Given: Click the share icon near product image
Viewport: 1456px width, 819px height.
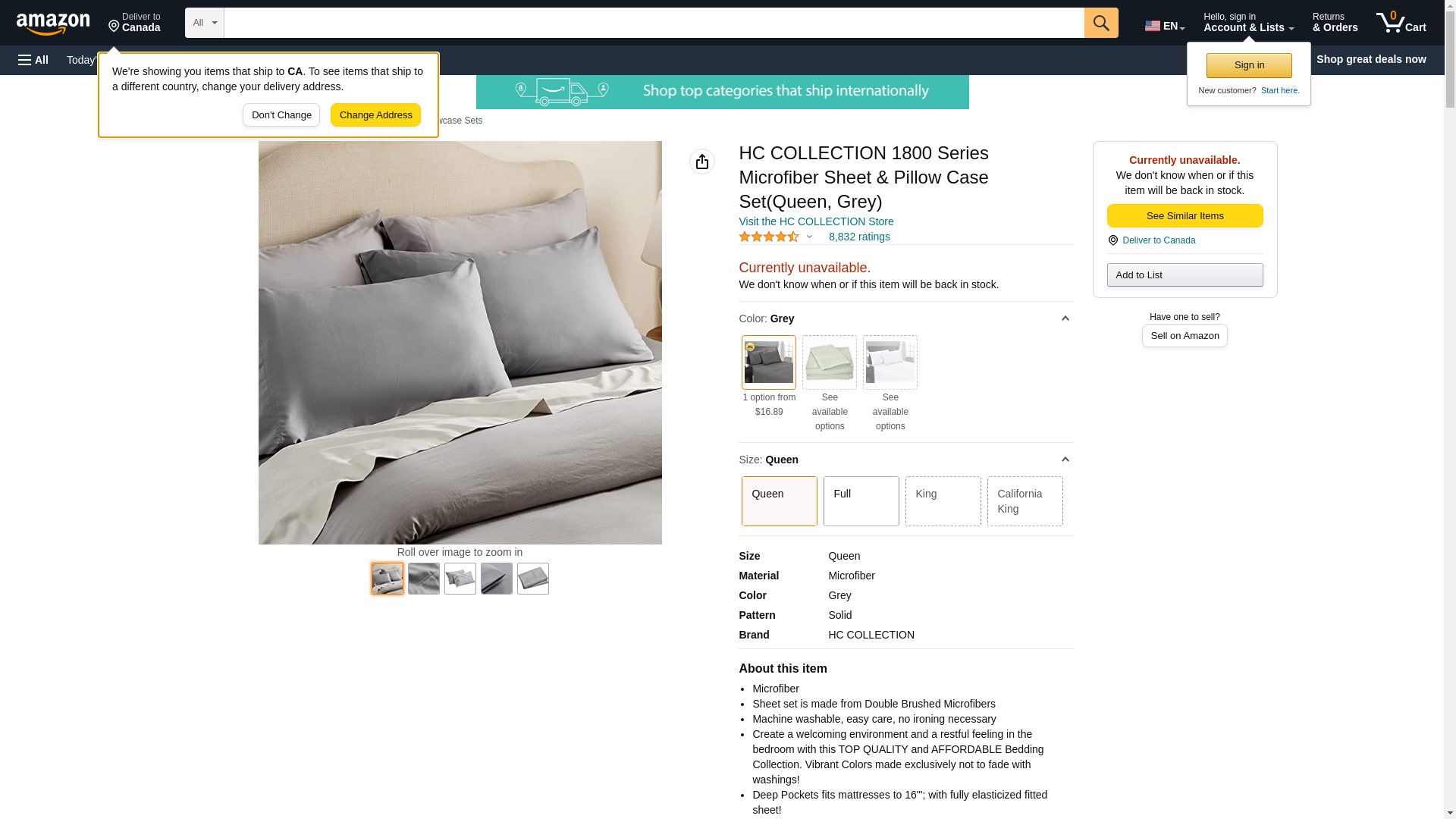Looking at the screenshot, I should click(x=702, y=162).
